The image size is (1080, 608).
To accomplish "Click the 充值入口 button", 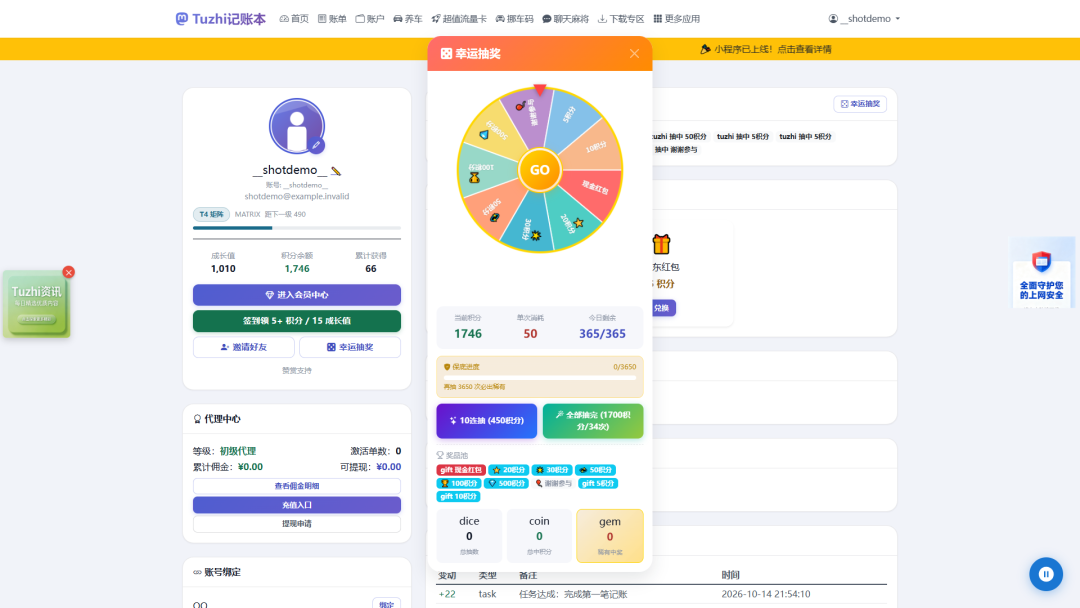I will (x=297, y=505).
